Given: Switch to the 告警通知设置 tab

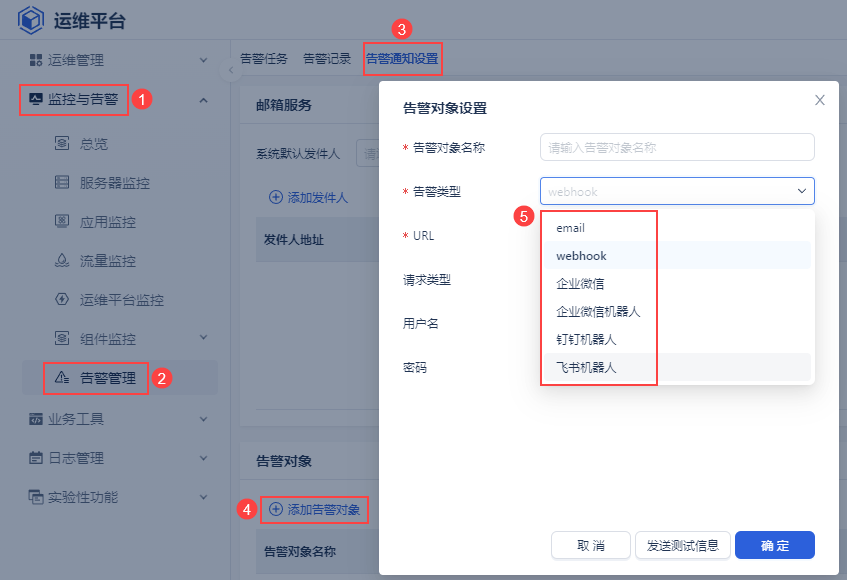Looking at the screenshot, I should [x=402, y=58].
